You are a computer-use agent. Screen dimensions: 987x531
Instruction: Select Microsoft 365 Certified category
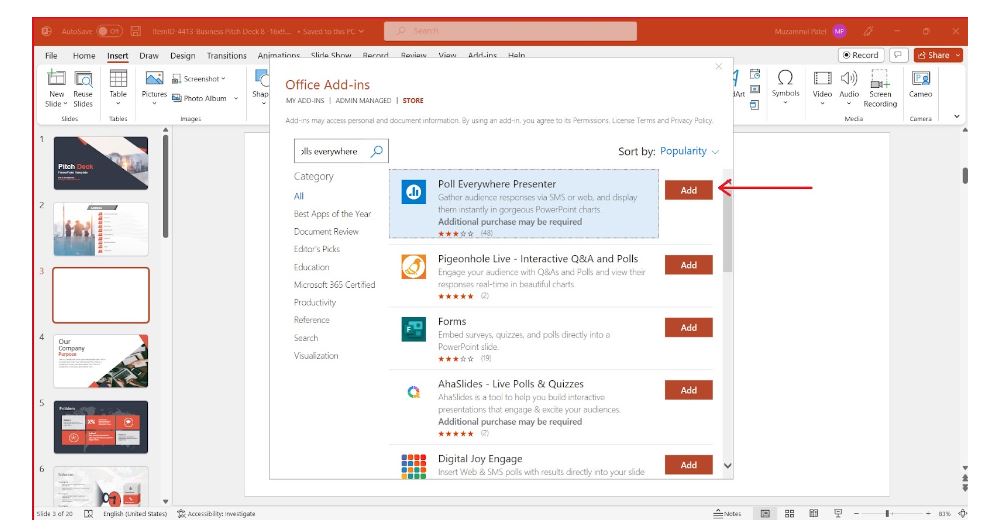334,284
